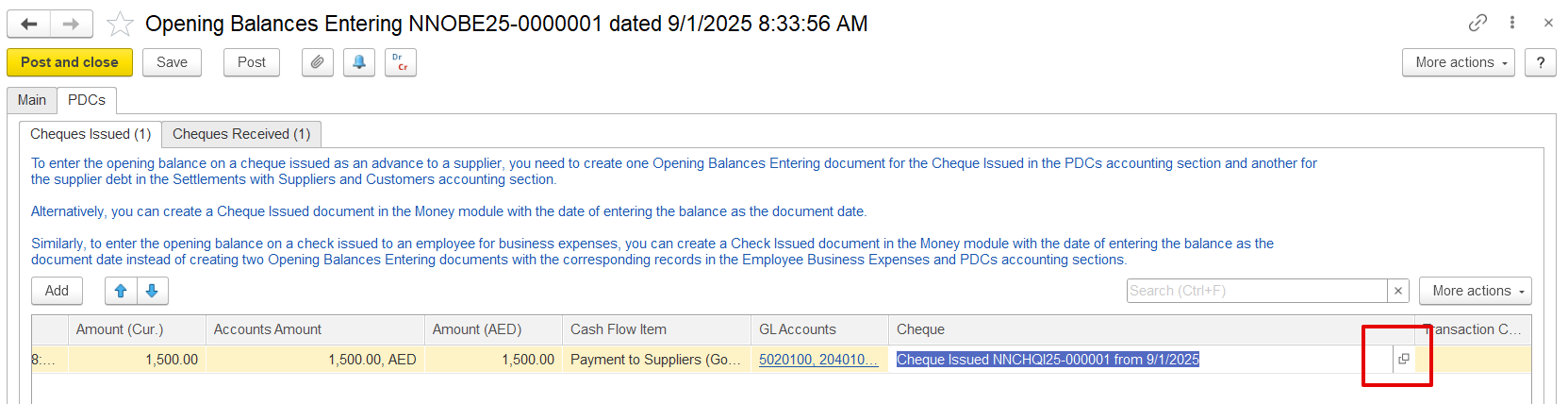The height and width of the screenshot is (404, 1568).
Task: Click the Post and close button
Action: (70, 62)
